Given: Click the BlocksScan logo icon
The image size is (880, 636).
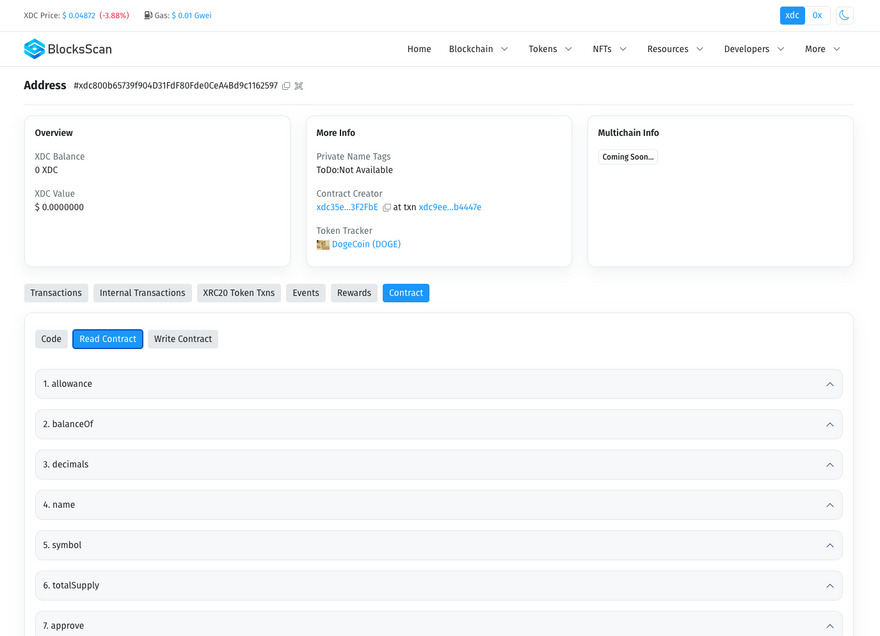Looking at the screenshot, I should click(34, 49).
